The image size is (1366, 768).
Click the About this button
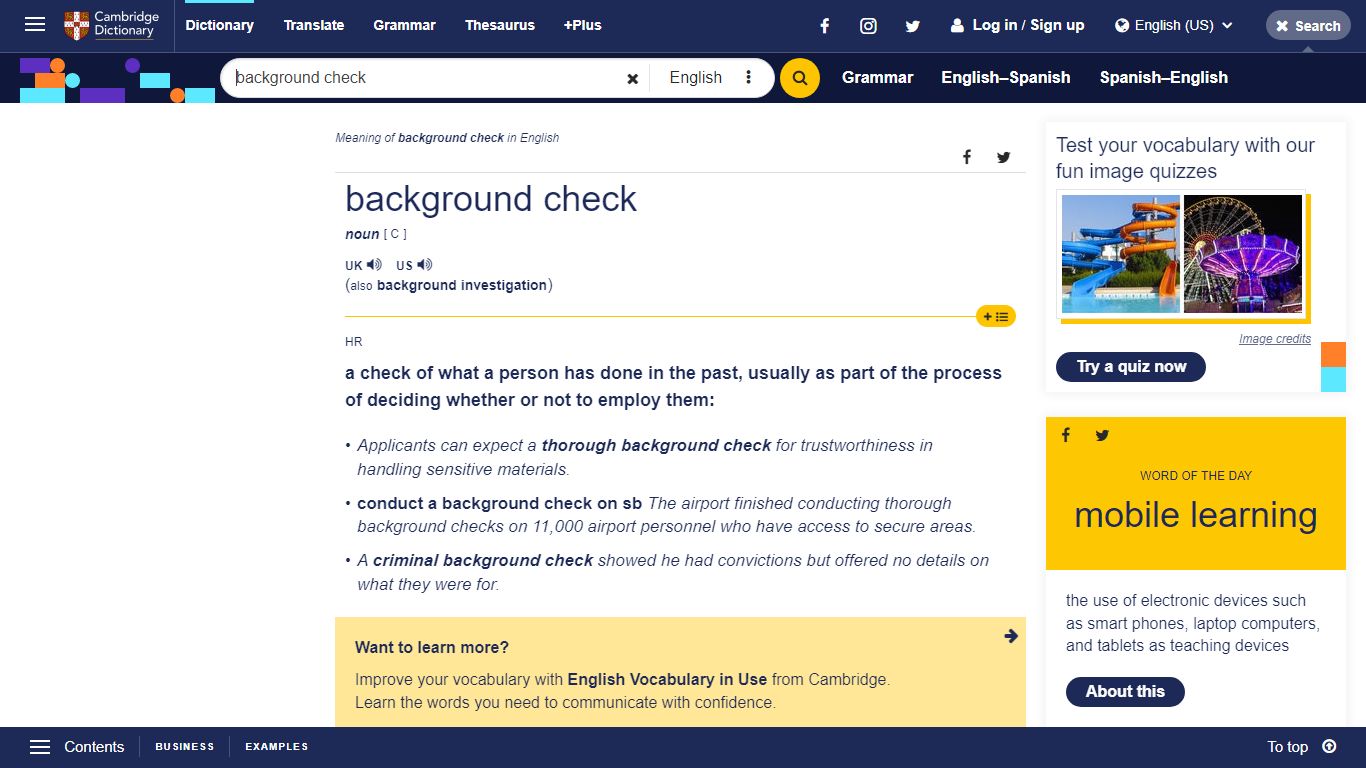[x=1125, y=691]
